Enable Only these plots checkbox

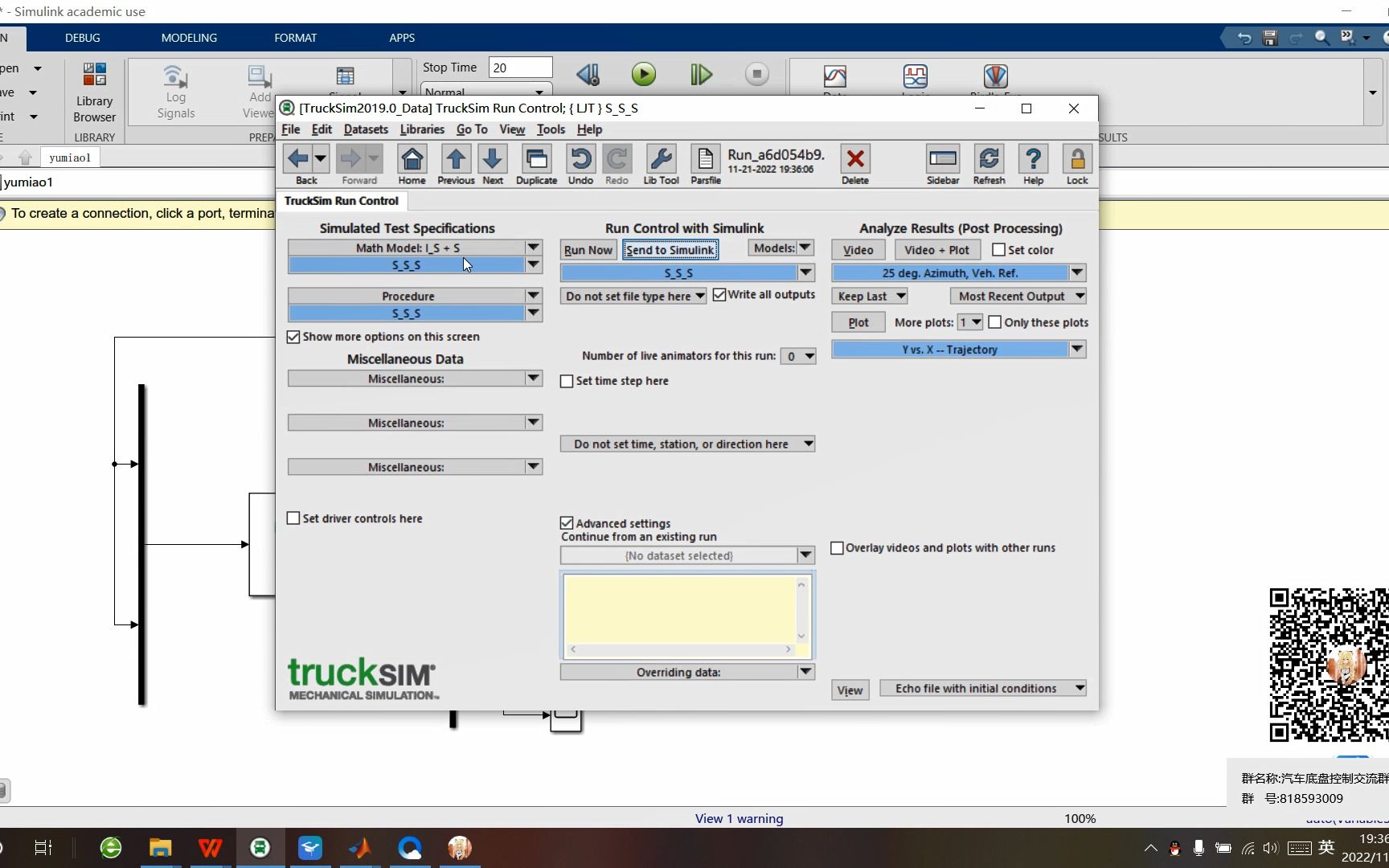coord(994,322)
